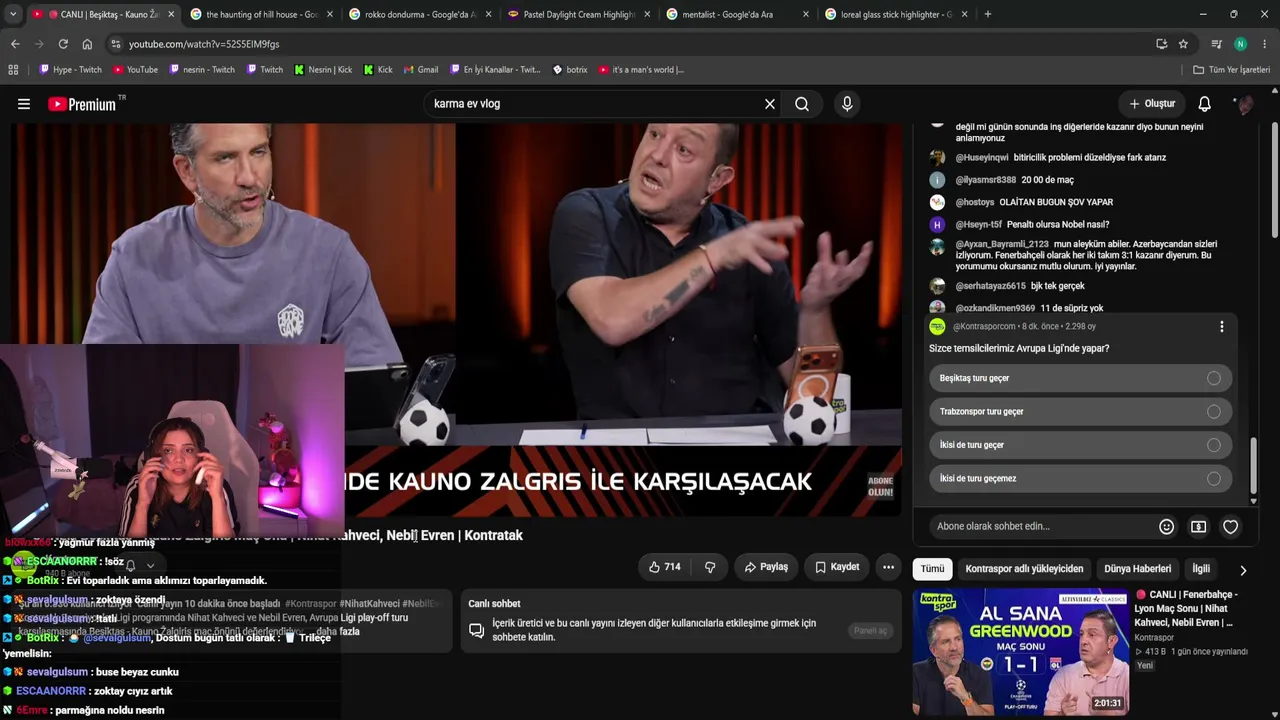The height and width of the screenshot is (720, 1280).
Task: Click the 'Paneli aç' button
Action: click(870, 631)
